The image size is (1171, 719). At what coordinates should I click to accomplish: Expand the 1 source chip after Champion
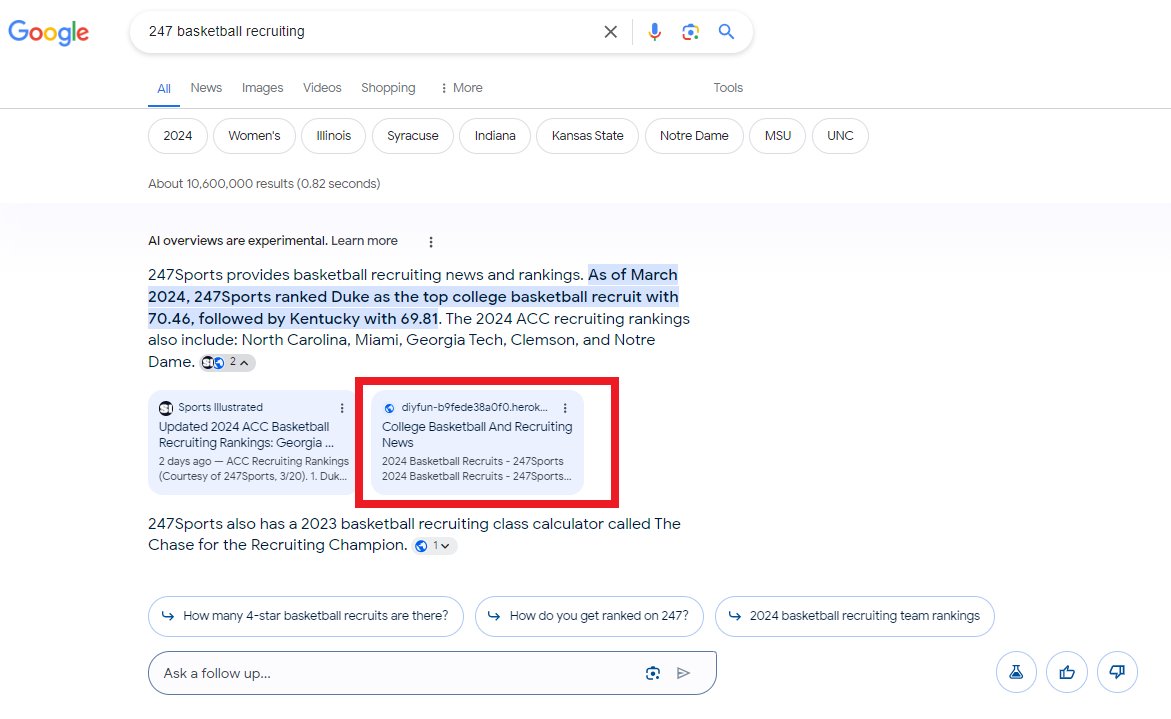point(435,546)
